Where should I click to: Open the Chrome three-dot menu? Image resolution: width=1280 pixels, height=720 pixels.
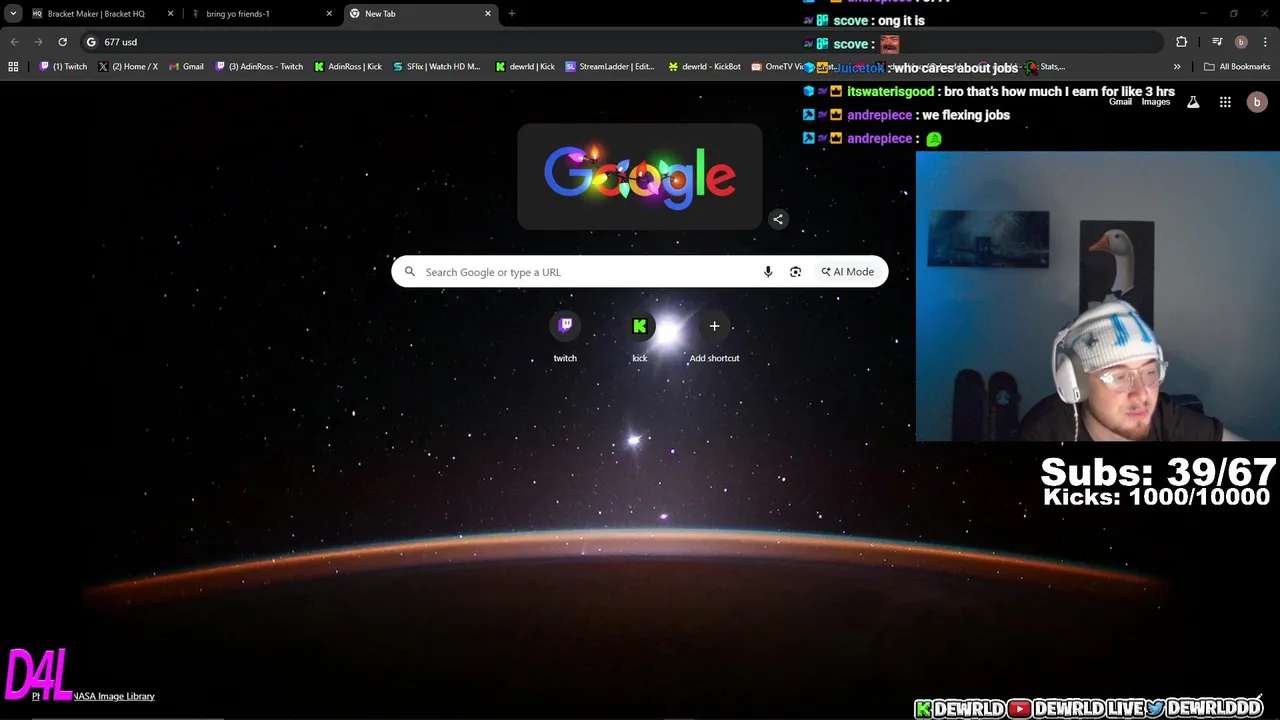tap(1265, 42)
